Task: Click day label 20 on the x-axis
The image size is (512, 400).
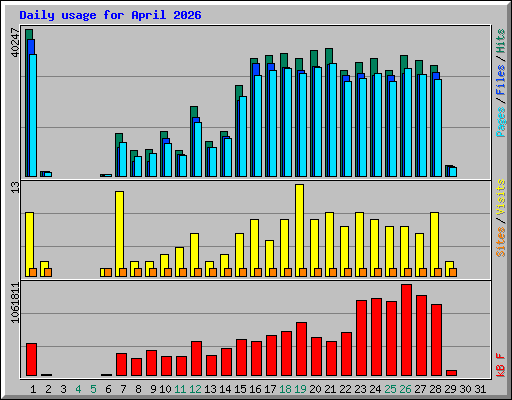Action: coord(315,389)
